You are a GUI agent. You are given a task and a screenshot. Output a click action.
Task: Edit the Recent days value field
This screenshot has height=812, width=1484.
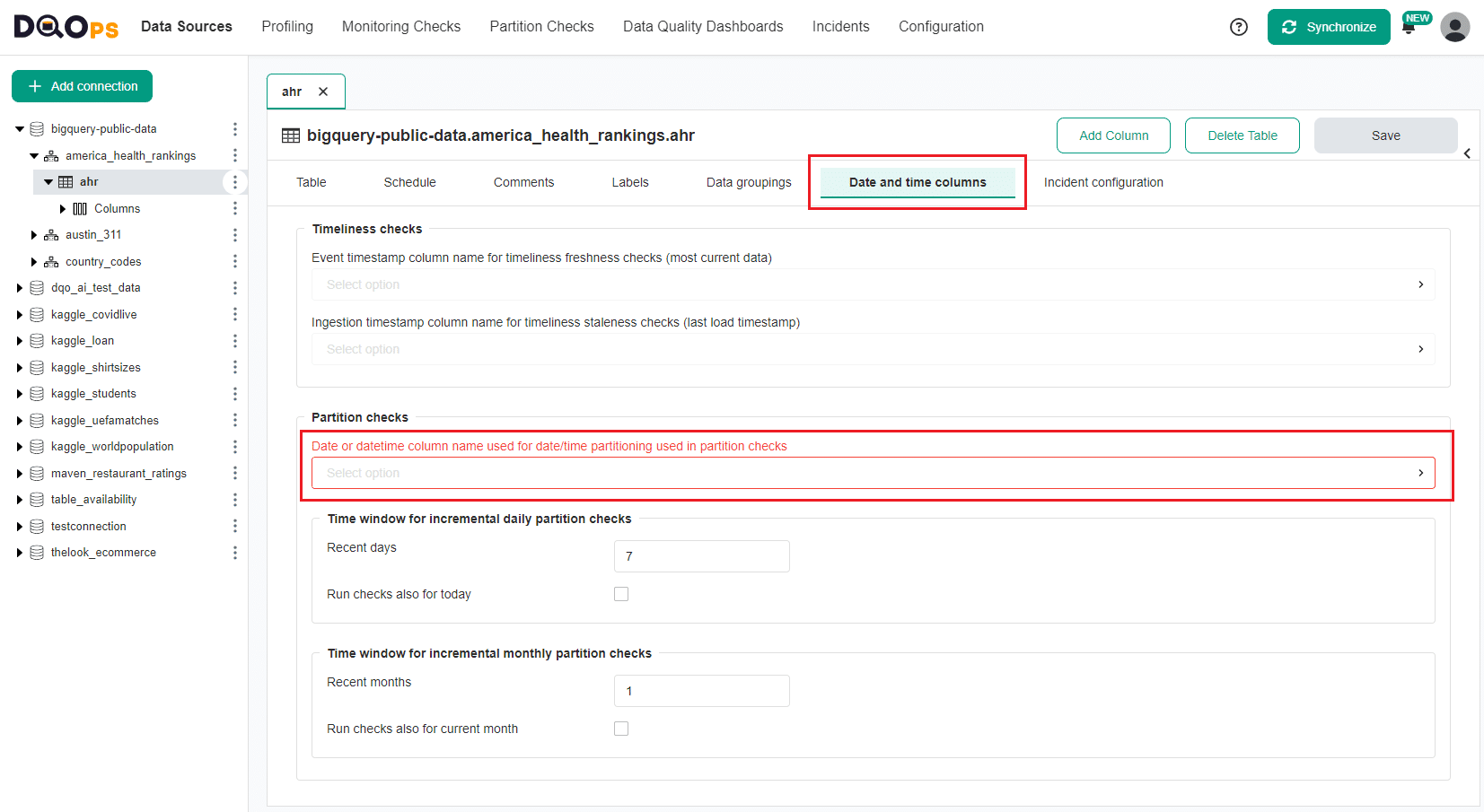click(x=701, y=556)
